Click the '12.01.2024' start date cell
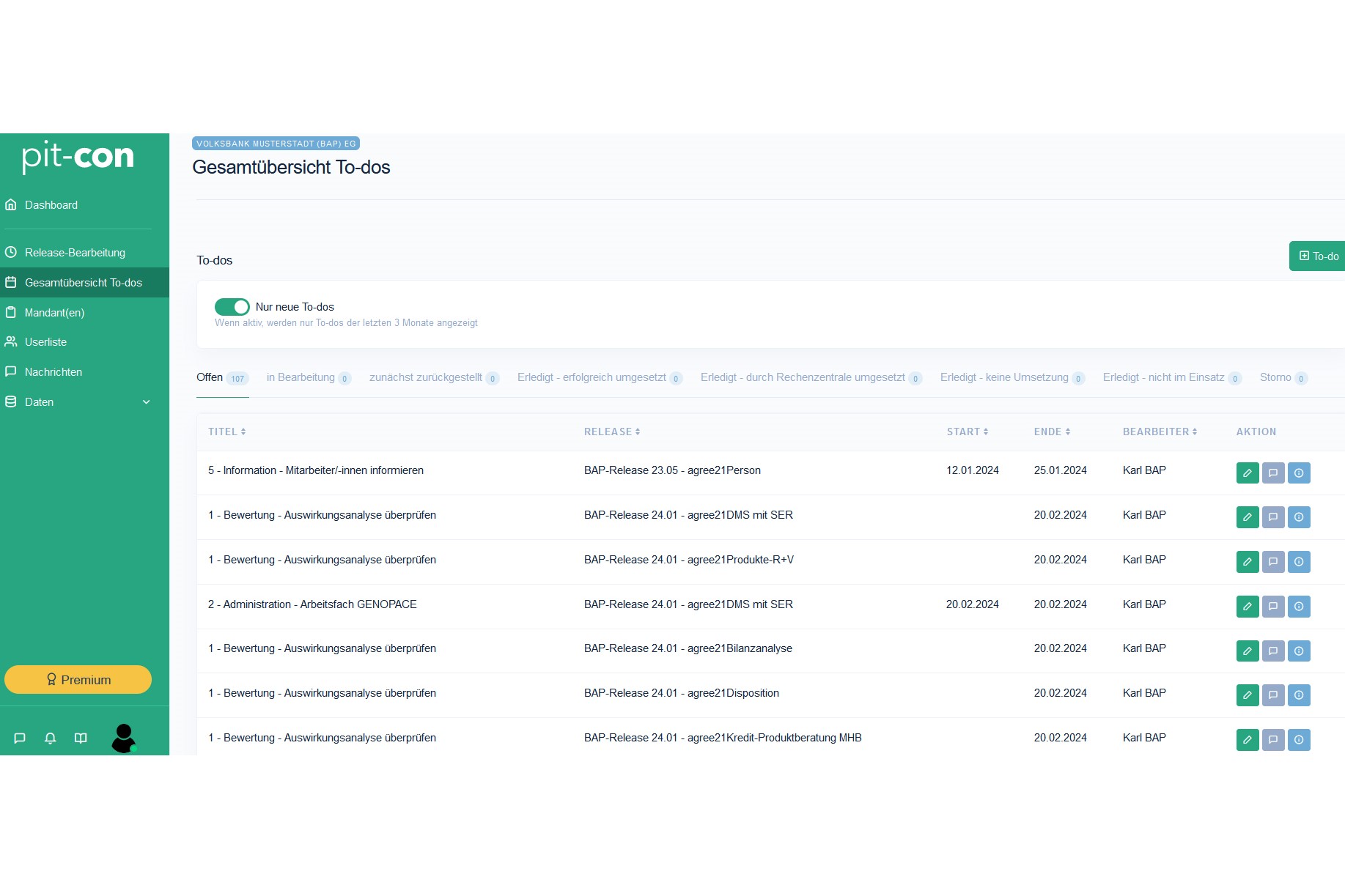Viewport: 1345px width, 896px height. coord(973,470)
